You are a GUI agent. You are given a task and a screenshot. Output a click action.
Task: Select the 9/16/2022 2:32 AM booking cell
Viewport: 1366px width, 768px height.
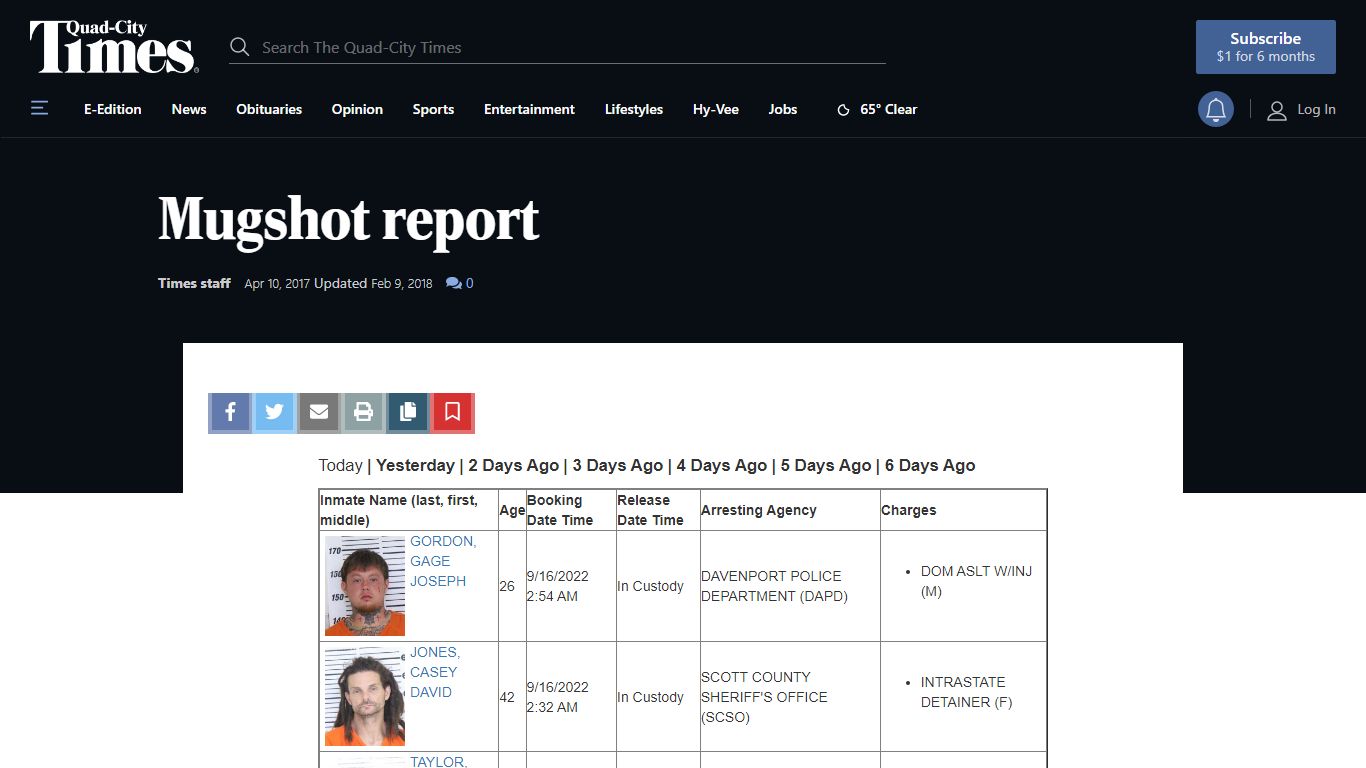[x=571, y=697]
